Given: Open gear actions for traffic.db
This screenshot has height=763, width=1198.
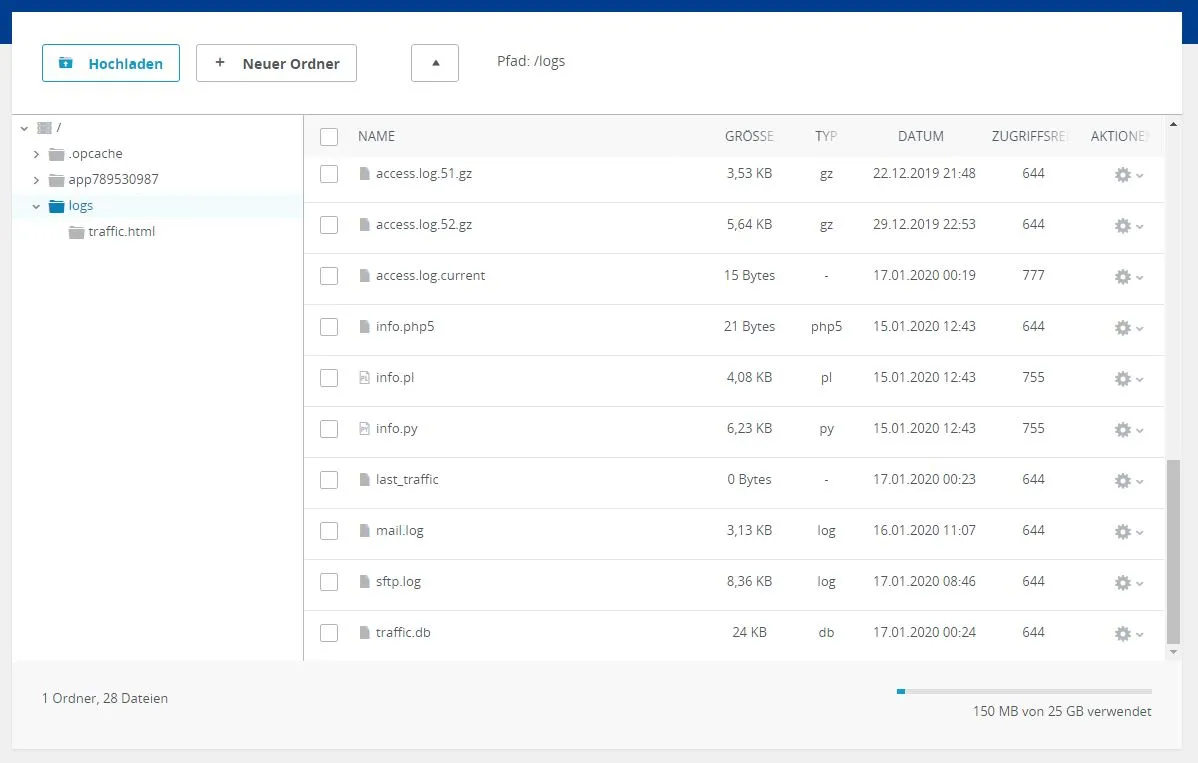Looking at the screenshot, I should click(x=1128, y=634).
